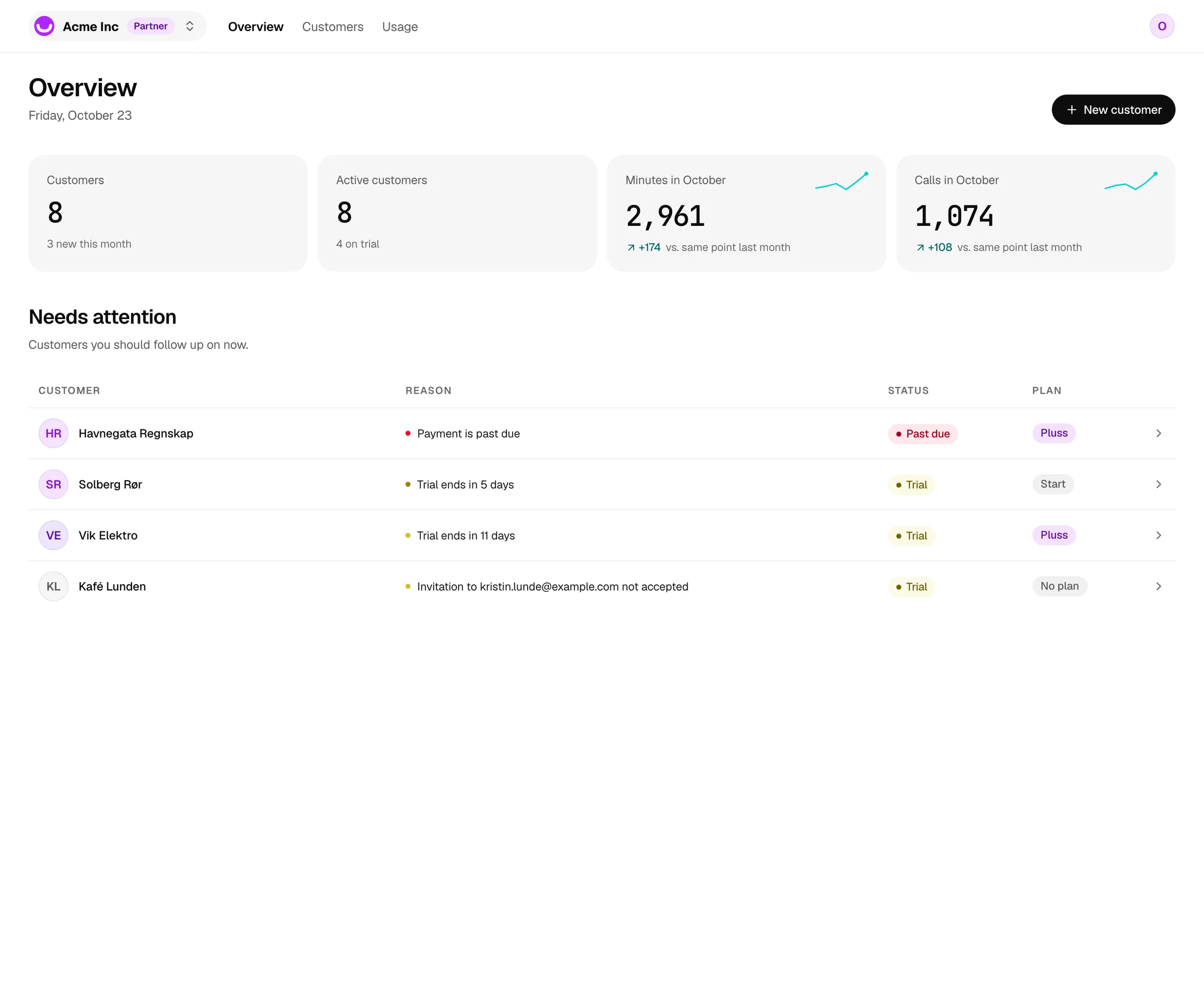The width and height of the screenshot is (1204, 997).
Task: Open the Kafé Lunden customer name
Action: point(112,587)
